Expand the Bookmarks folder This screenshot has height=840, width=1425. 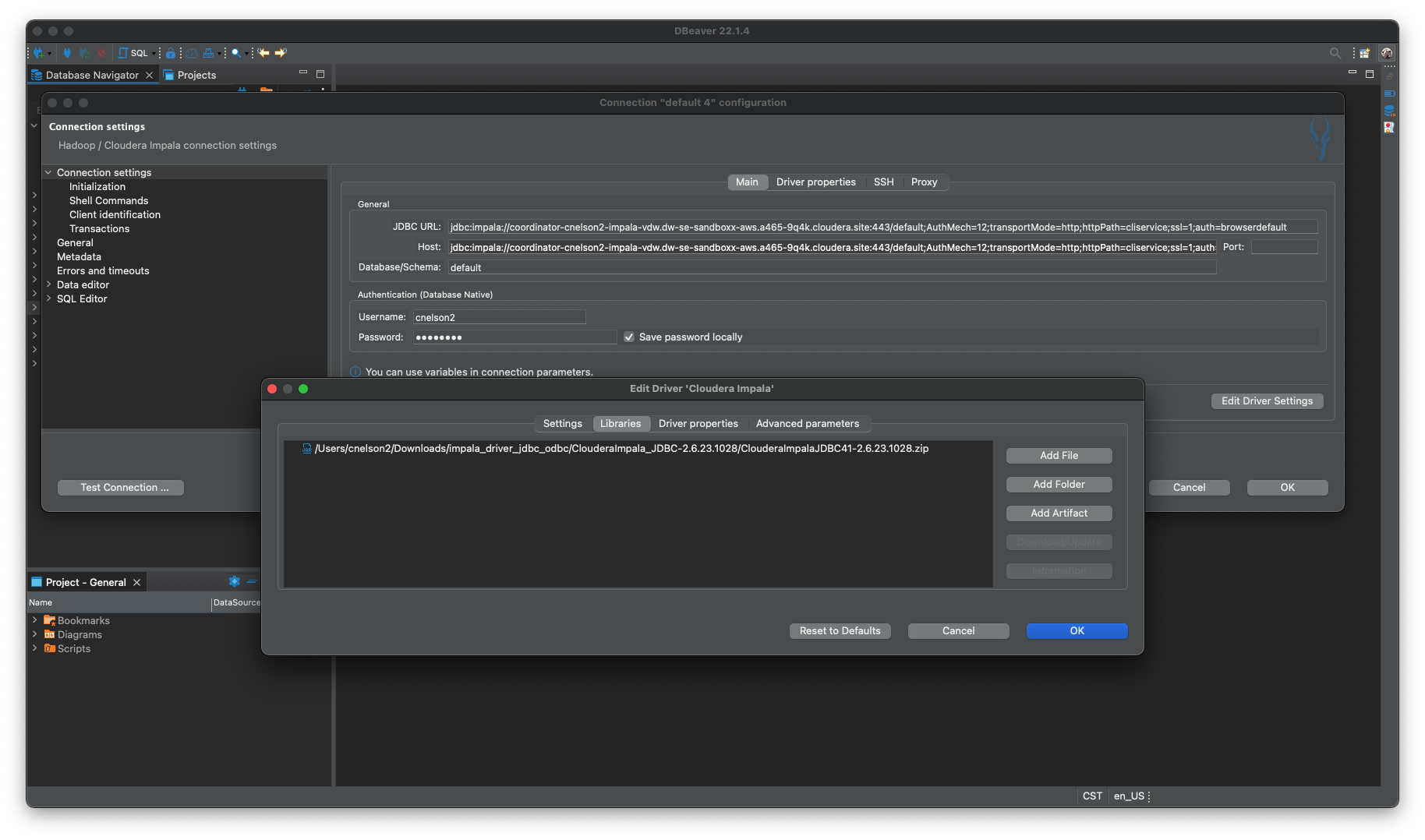click(x=34, y=620)
